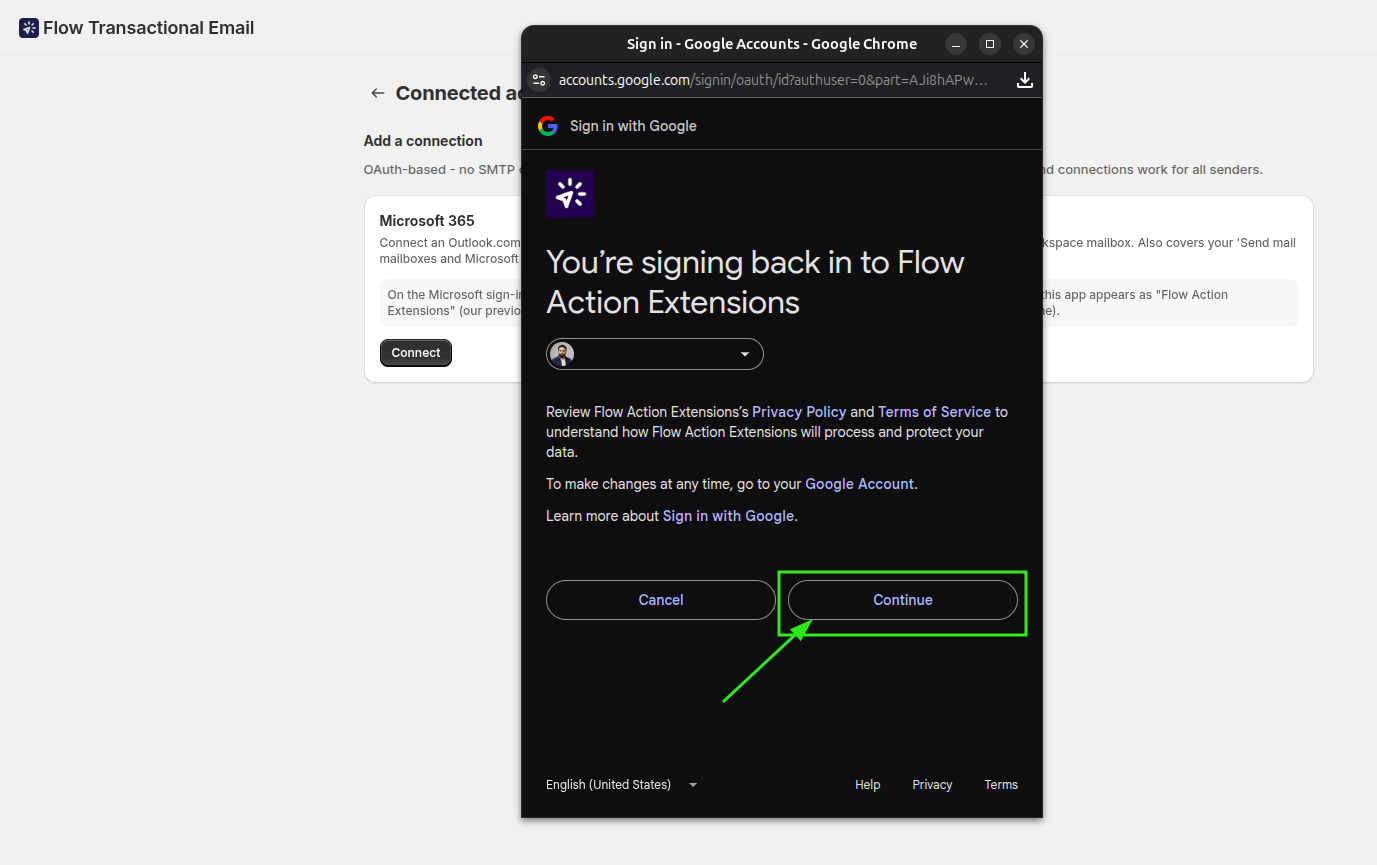
Task: Open Terms in the popup footer
Action: tap(1001, 785)
